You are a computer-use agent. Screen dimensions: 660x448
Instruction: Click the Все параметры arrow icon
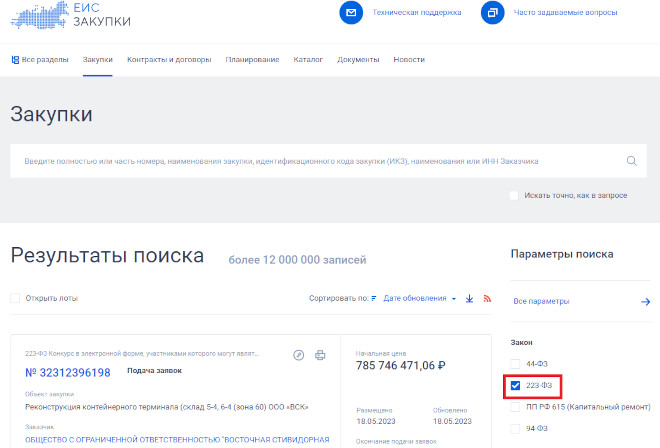(646, 301)
